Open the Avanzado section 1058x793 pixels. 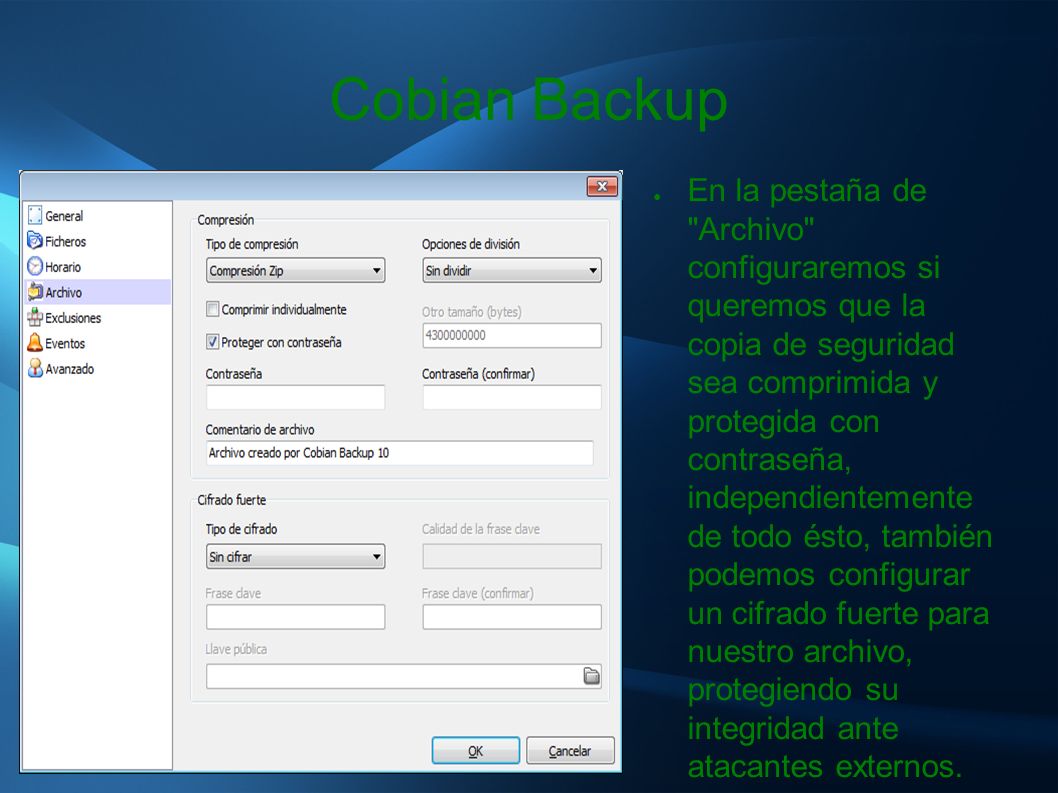97,369
